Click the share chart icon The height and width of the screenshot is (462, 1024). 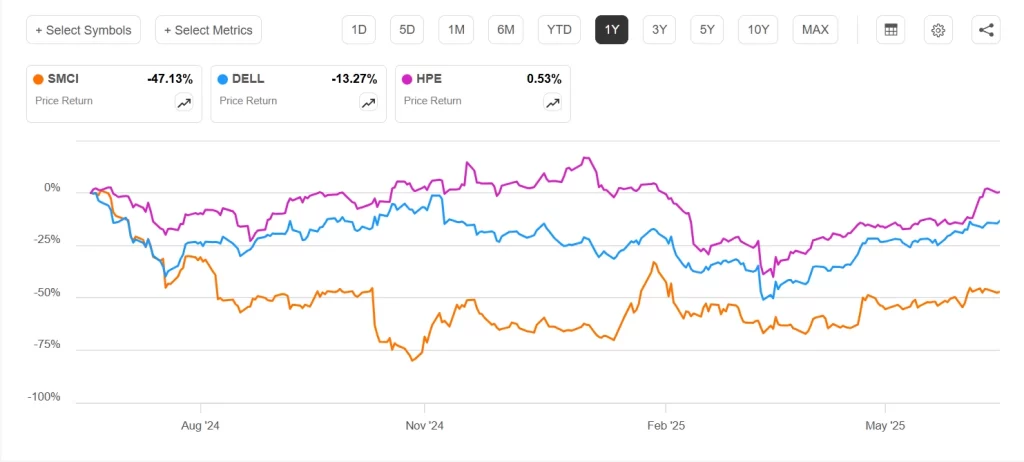click(x=986, y=30)
